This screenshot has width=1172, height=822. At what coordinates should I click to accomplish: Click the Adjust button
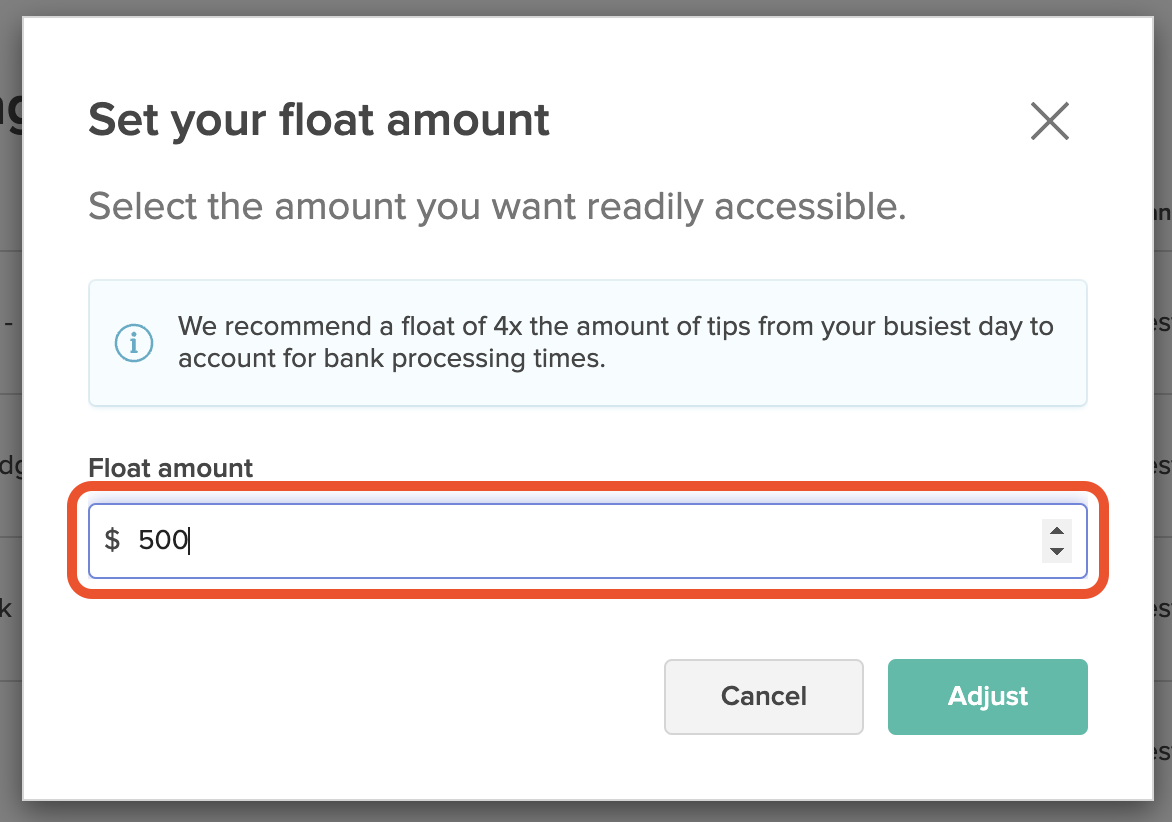pos(987,696)
